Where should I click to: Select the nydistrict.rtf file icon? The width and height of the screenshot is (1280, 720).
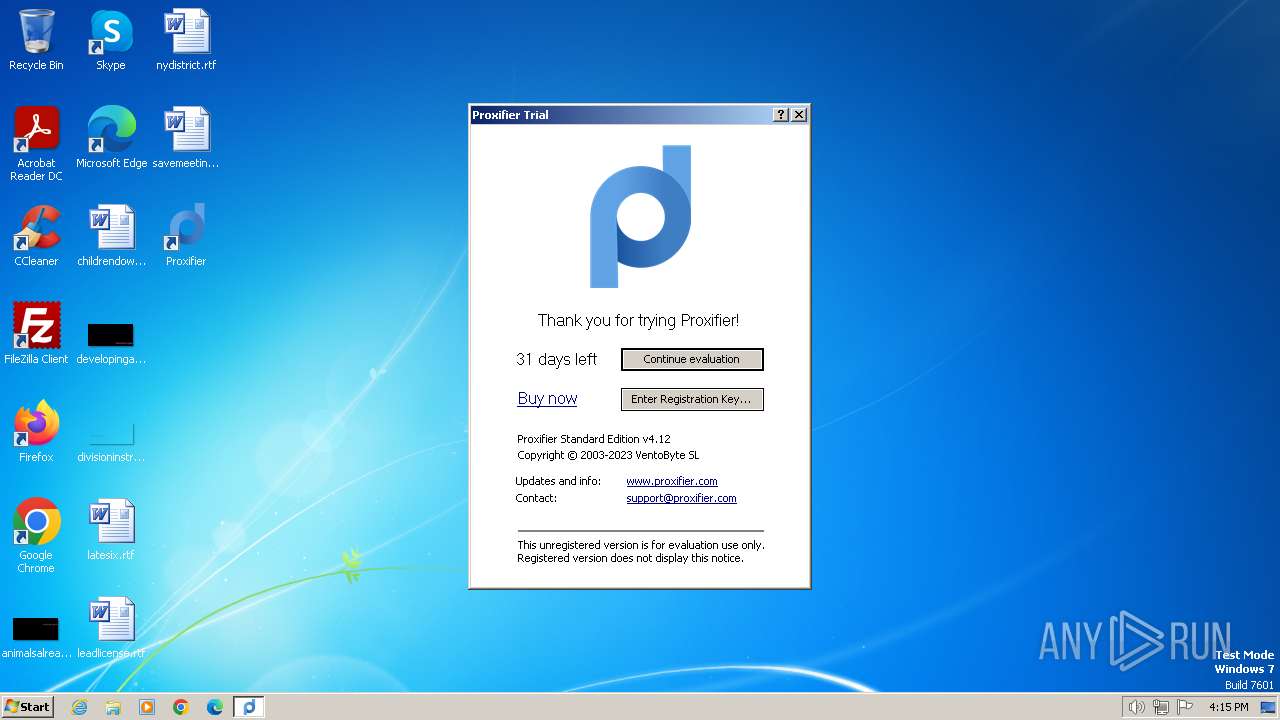(186, 41)
